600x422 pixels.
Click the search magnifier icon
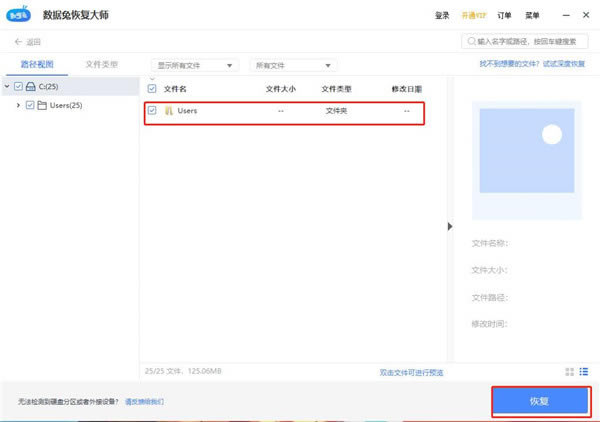(472, 41)
